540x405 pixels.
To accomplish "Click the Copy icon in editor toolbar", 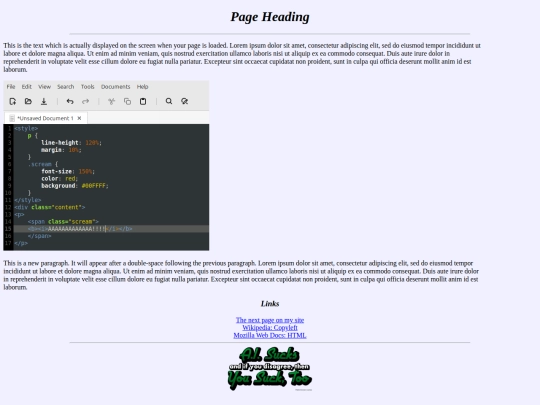I will 127,101.
